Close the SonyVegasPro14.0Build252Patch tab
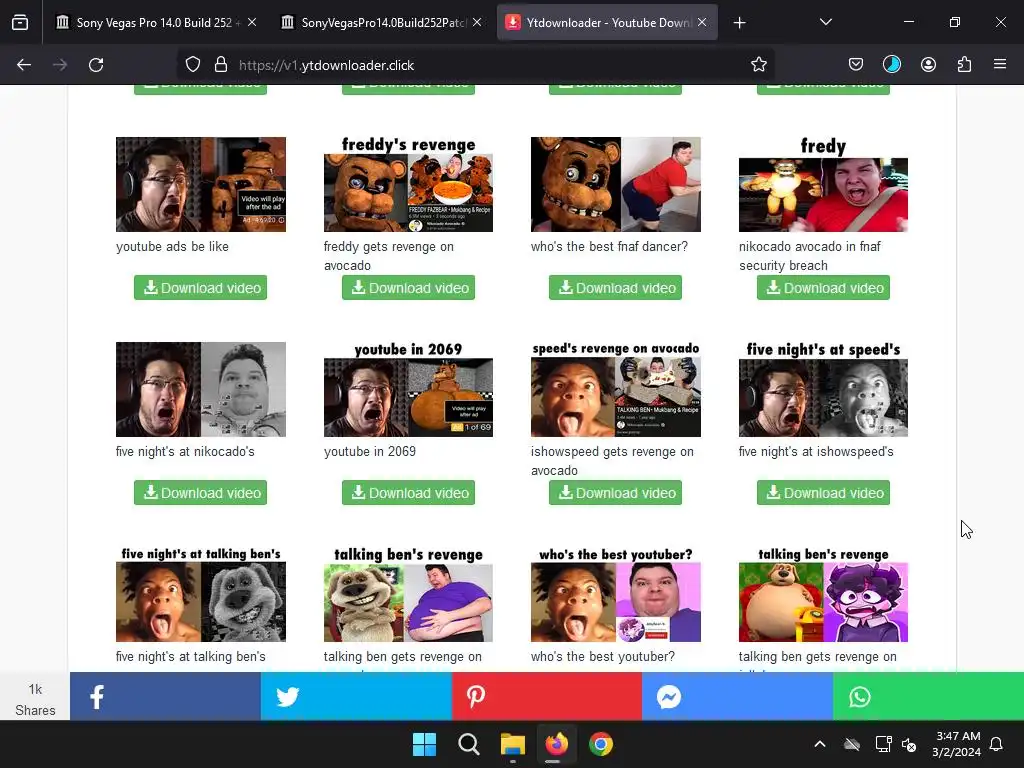Viewport: 1024px width, 768px height. click(477, 23)
